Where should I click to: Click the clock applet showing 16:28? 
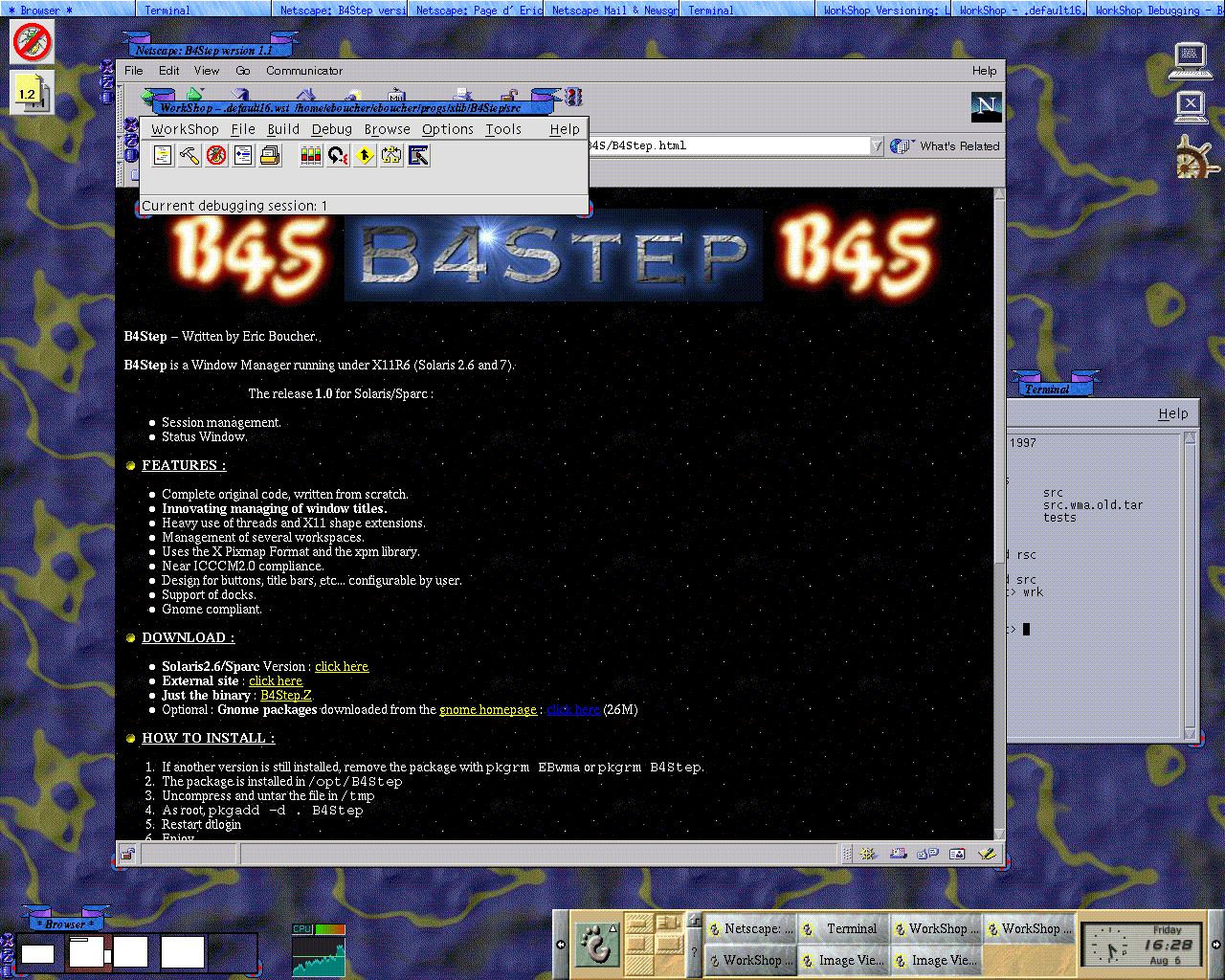tap(1144, 945)
